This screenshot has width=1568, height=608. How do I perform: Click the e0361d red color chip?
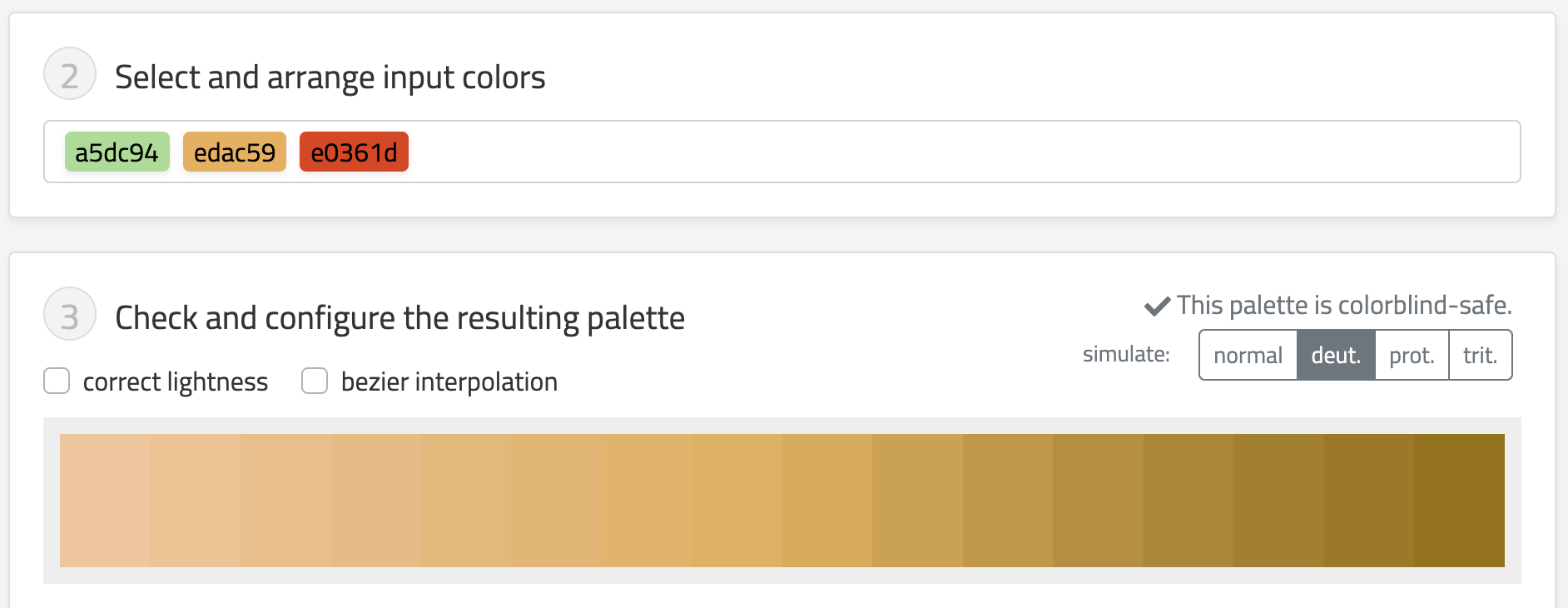click(x=354, y=152)
